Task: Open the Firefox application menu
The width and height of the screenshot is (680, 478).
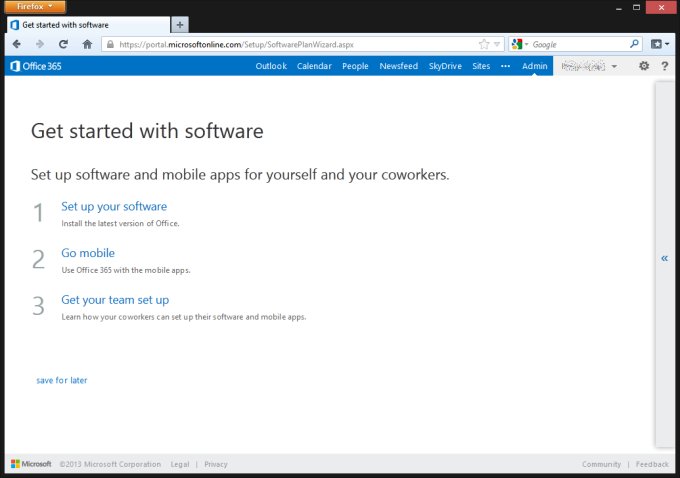Action: (35, 7)
